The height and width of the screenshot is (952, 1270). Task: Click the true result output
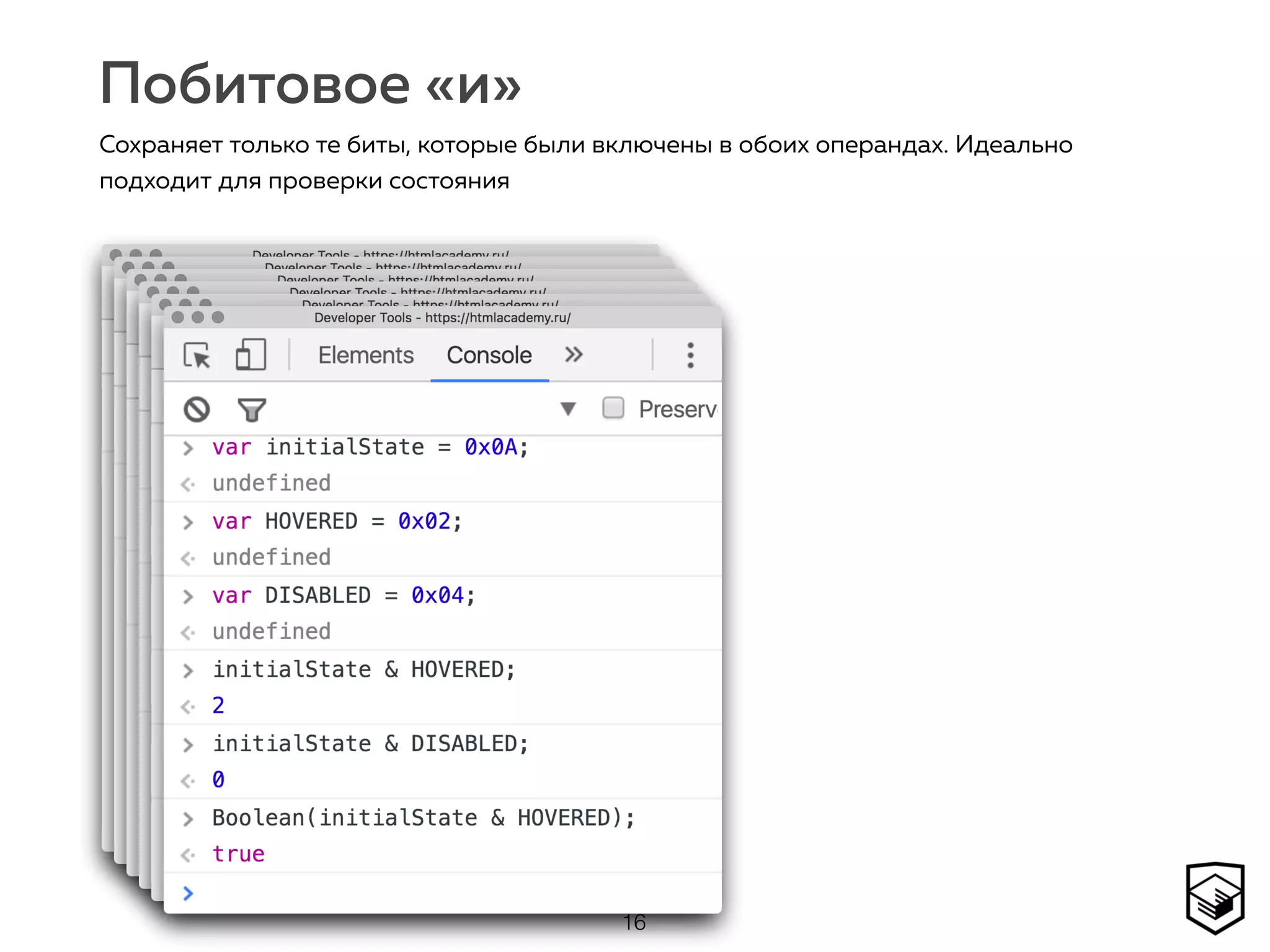(x=238, y=854)
